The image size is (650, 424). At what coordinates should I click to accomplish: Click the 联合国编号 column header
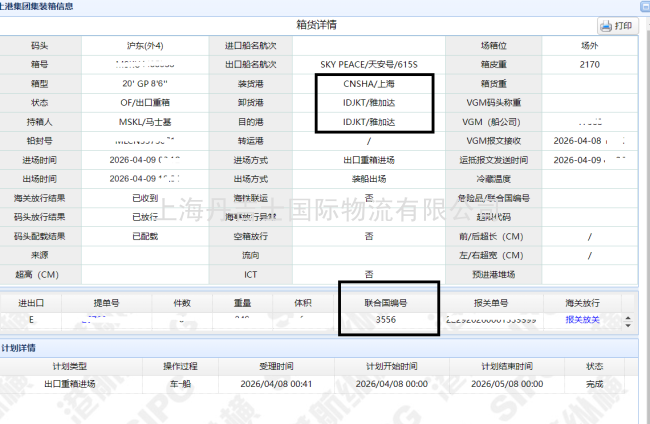(x=386, y=302)
